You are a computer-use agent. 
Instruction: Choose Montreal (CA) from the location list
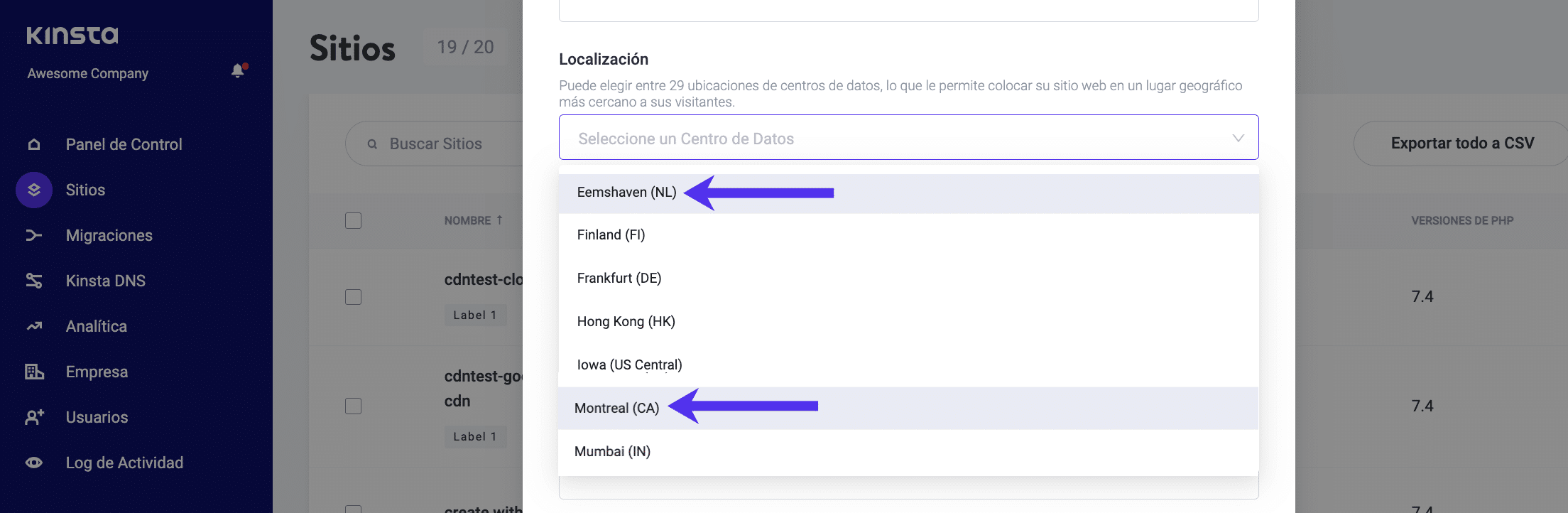(x=616, y=409)
